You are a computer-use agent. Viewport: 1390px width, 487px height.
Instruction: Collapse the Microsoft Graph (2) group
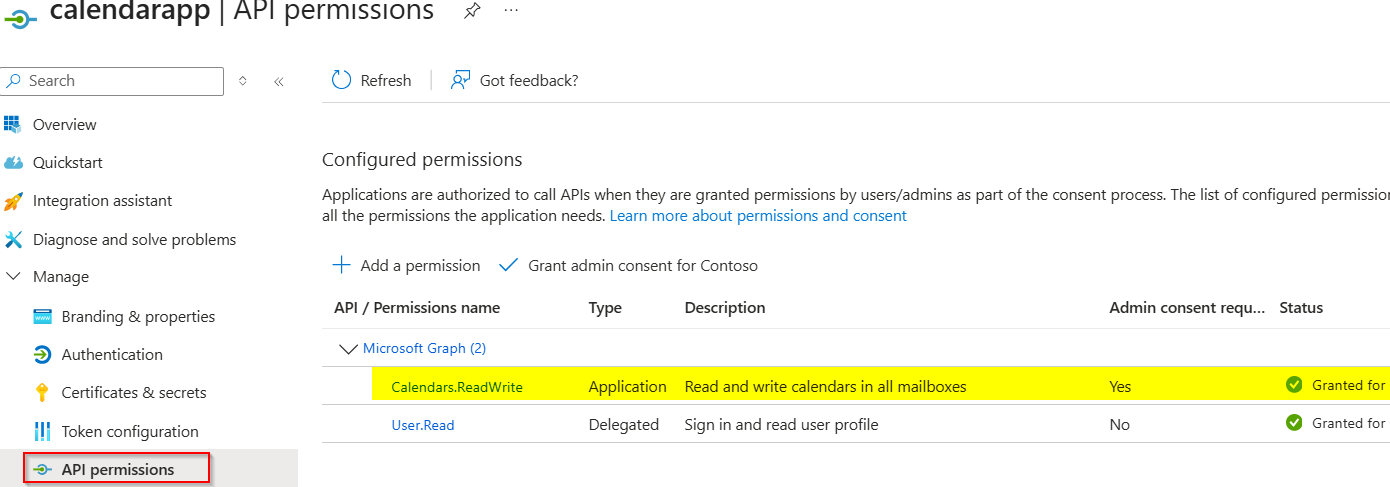click(x=348, y=349)
